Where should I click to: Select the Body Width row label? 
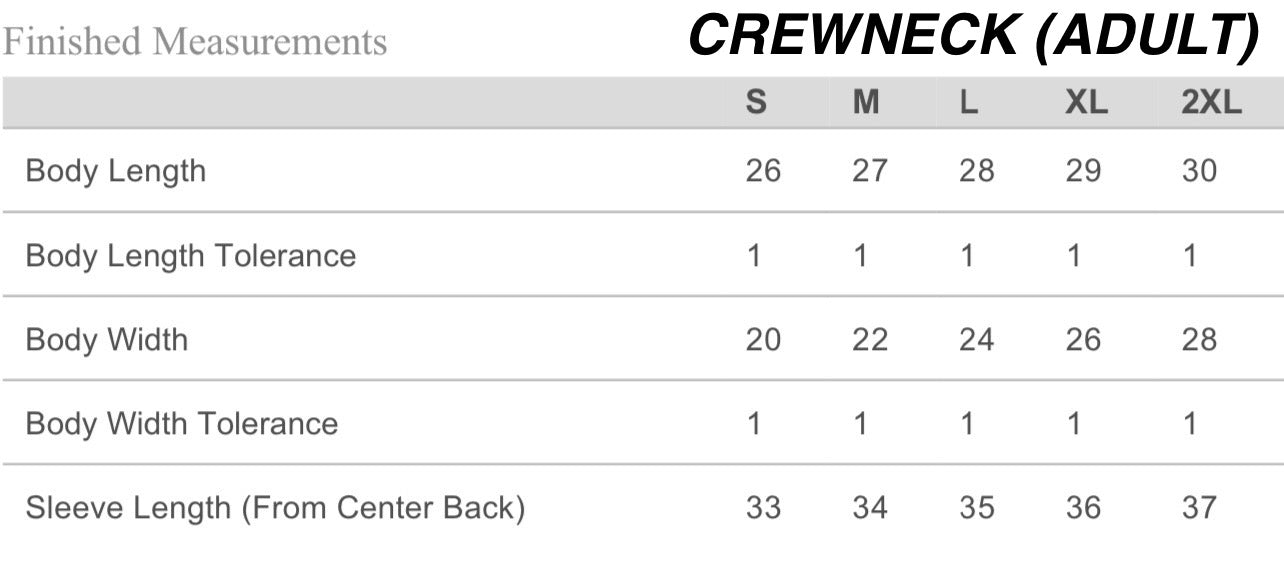point(107,340)
